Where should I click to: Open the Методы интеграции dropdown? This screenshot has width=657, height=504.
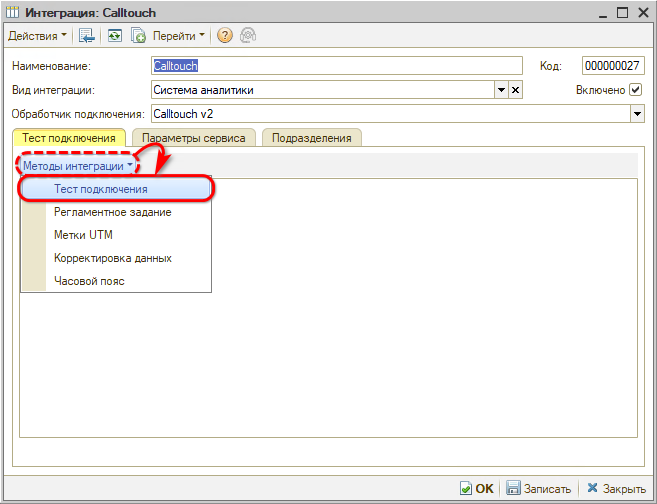tap(78, 166)
